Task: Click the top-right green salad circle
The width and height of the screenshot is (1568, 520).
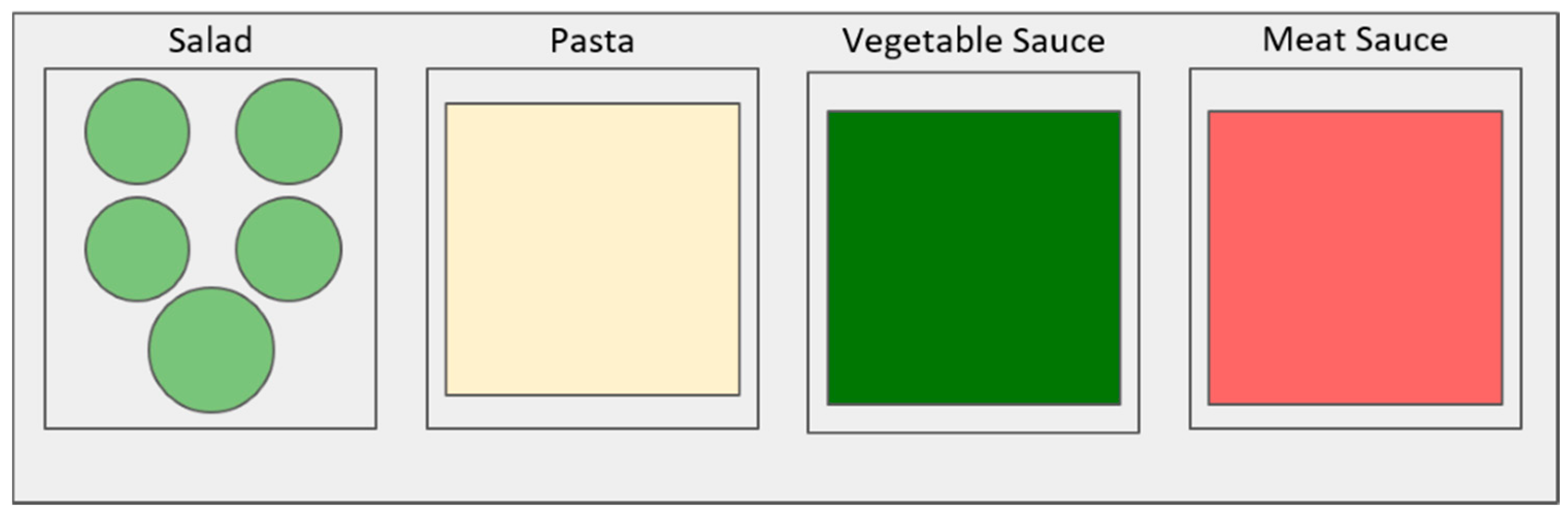Action: (289, 131)
